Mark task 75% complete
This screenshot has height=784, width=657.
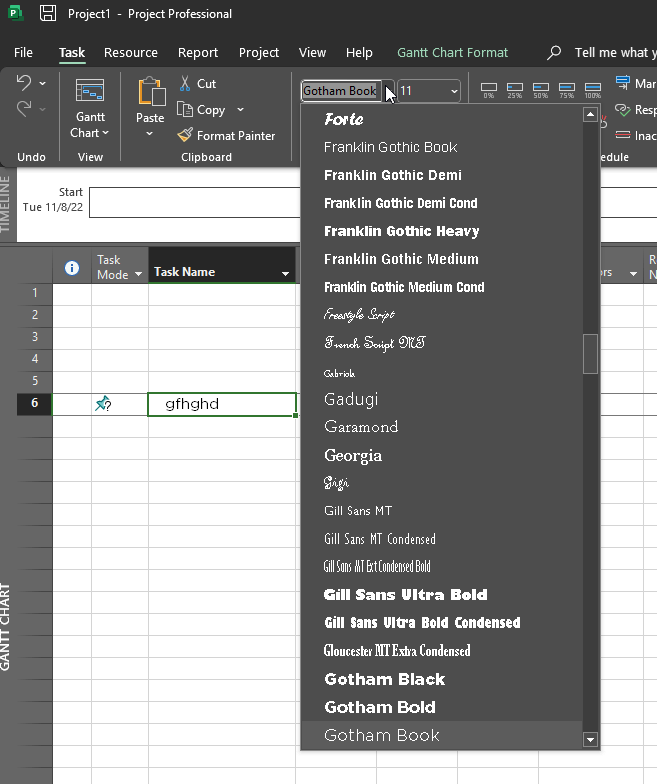click(566, 91)
